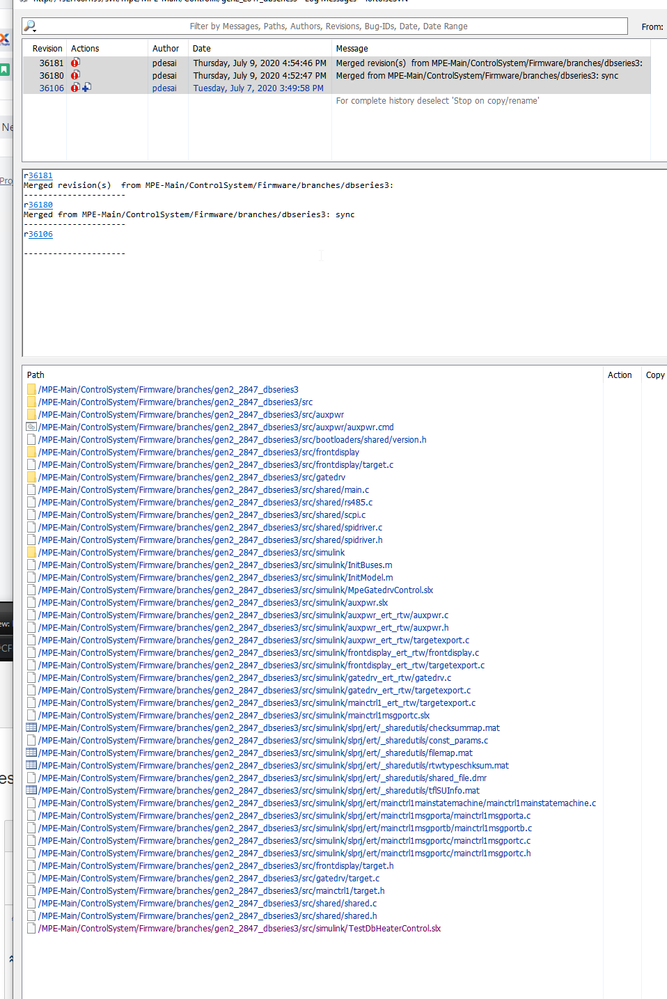
Task: Click the file icon for shared_file.dmr
Action: pyautogui.click(x=31, y=778)
